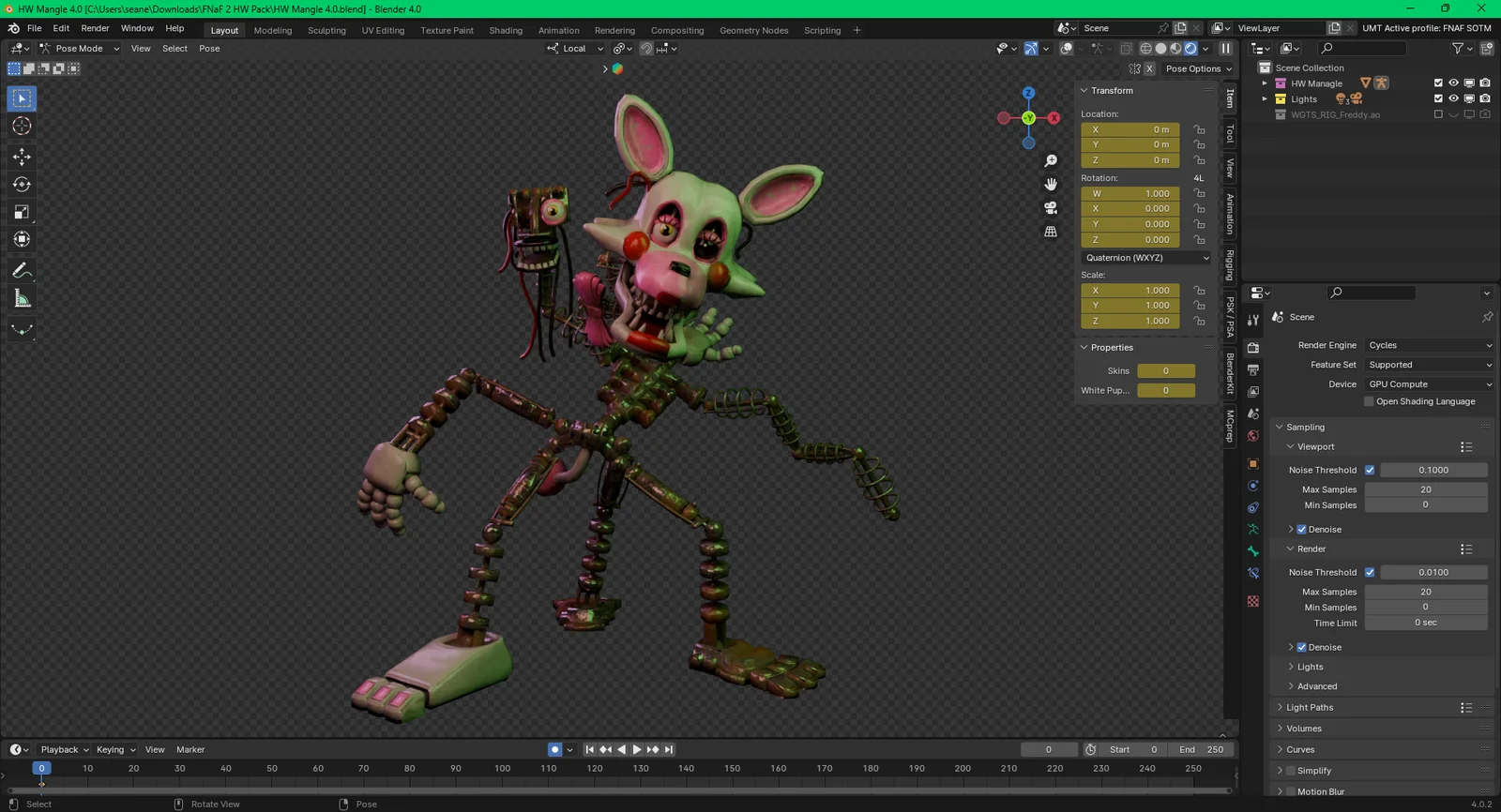Image resolution: width=1501 pixels, height=812 pixels.
Task: Open the Quaternion rotation mode dropdown
Action: [1146, 258]
